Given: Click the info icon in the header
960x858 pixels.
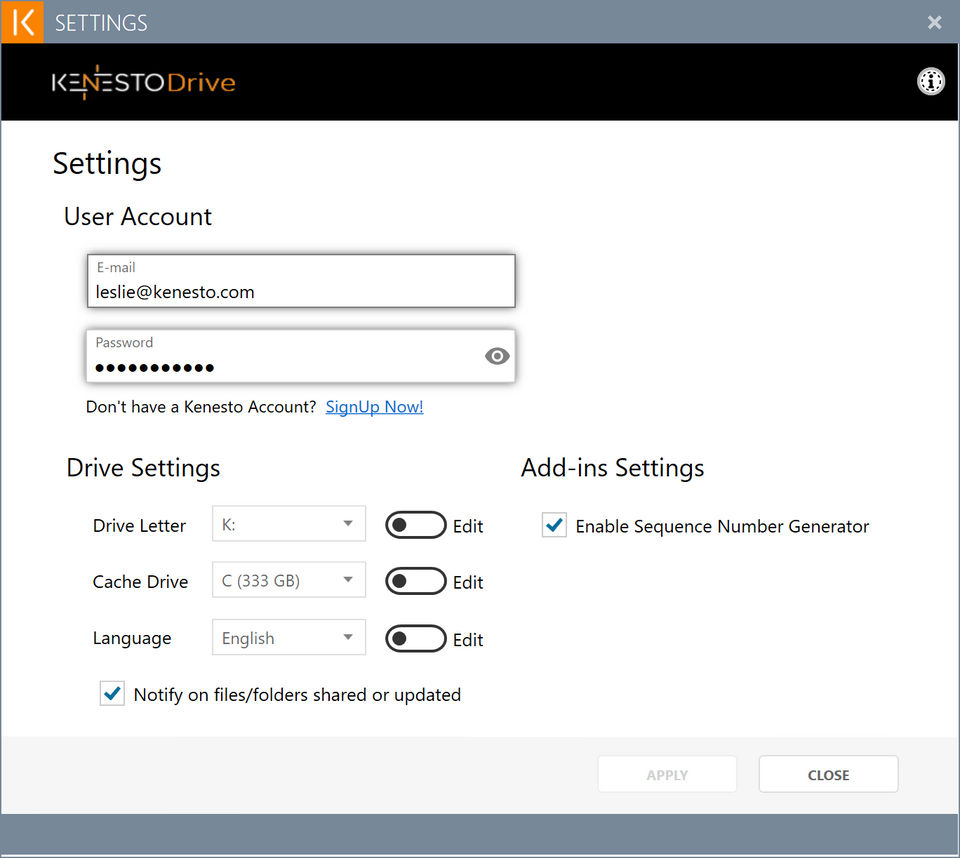Looking at the screenshot, I should (x=930, y=81).
